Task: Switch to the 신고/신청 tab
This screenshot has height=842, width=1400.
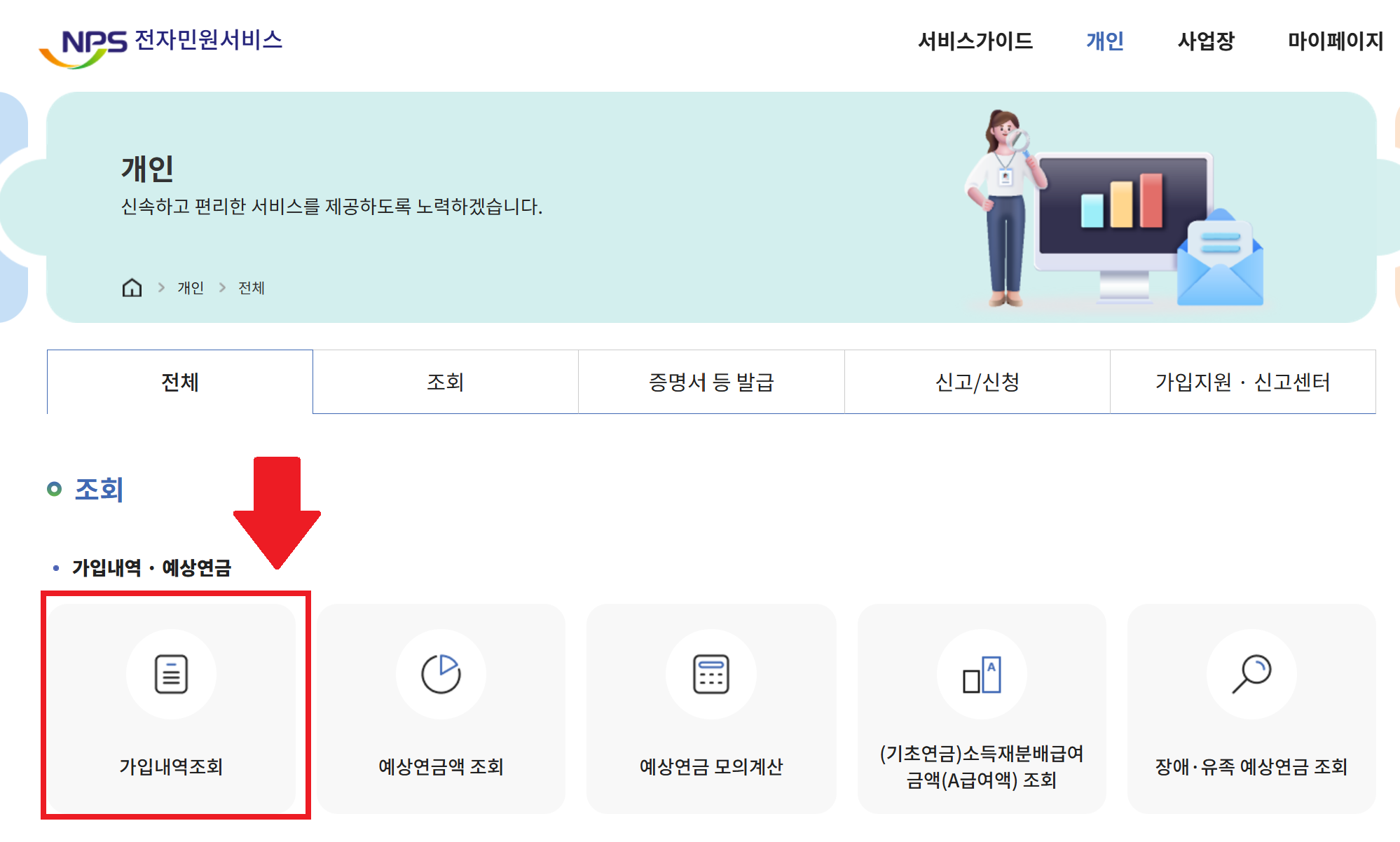Action: [x=977, y=382]
